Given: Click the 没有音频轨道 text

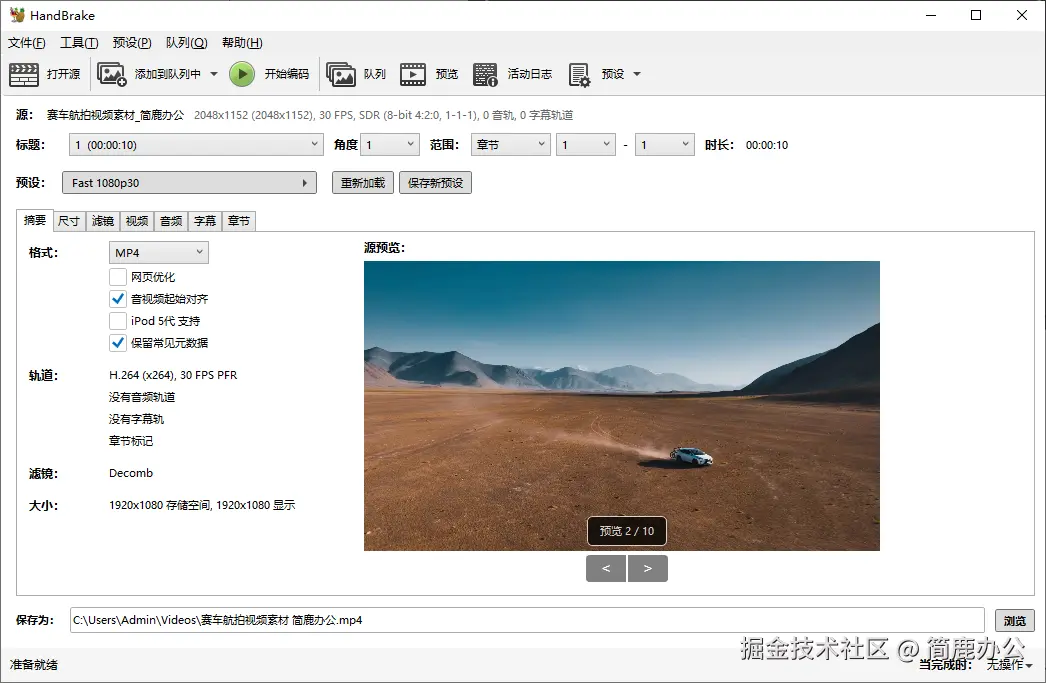Looking at the screenshot, I should pos(142,397).
